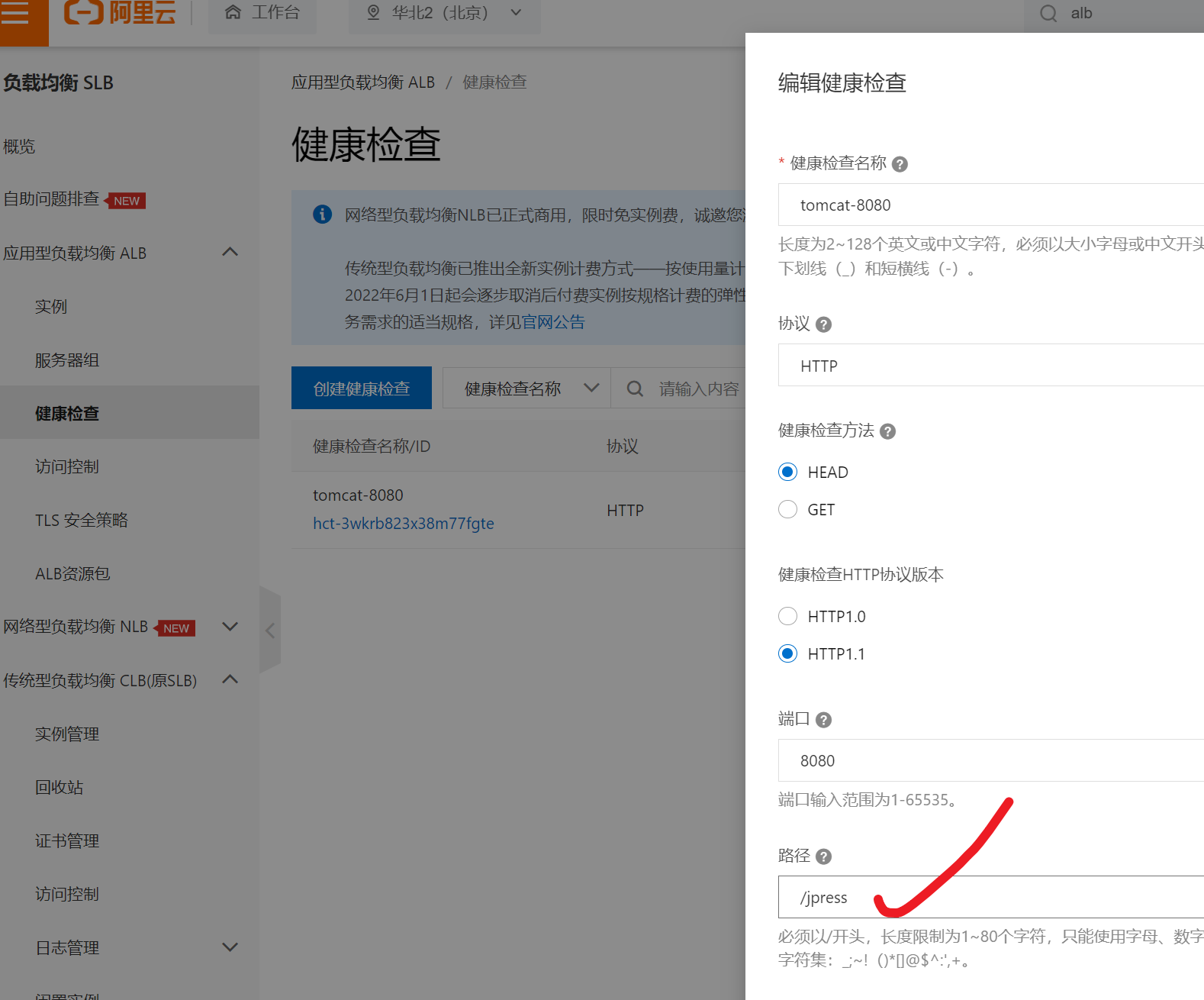Go to 访问控制 under ALB
The height and width of the screenshot is (1000, 1204).
point(67,467)
